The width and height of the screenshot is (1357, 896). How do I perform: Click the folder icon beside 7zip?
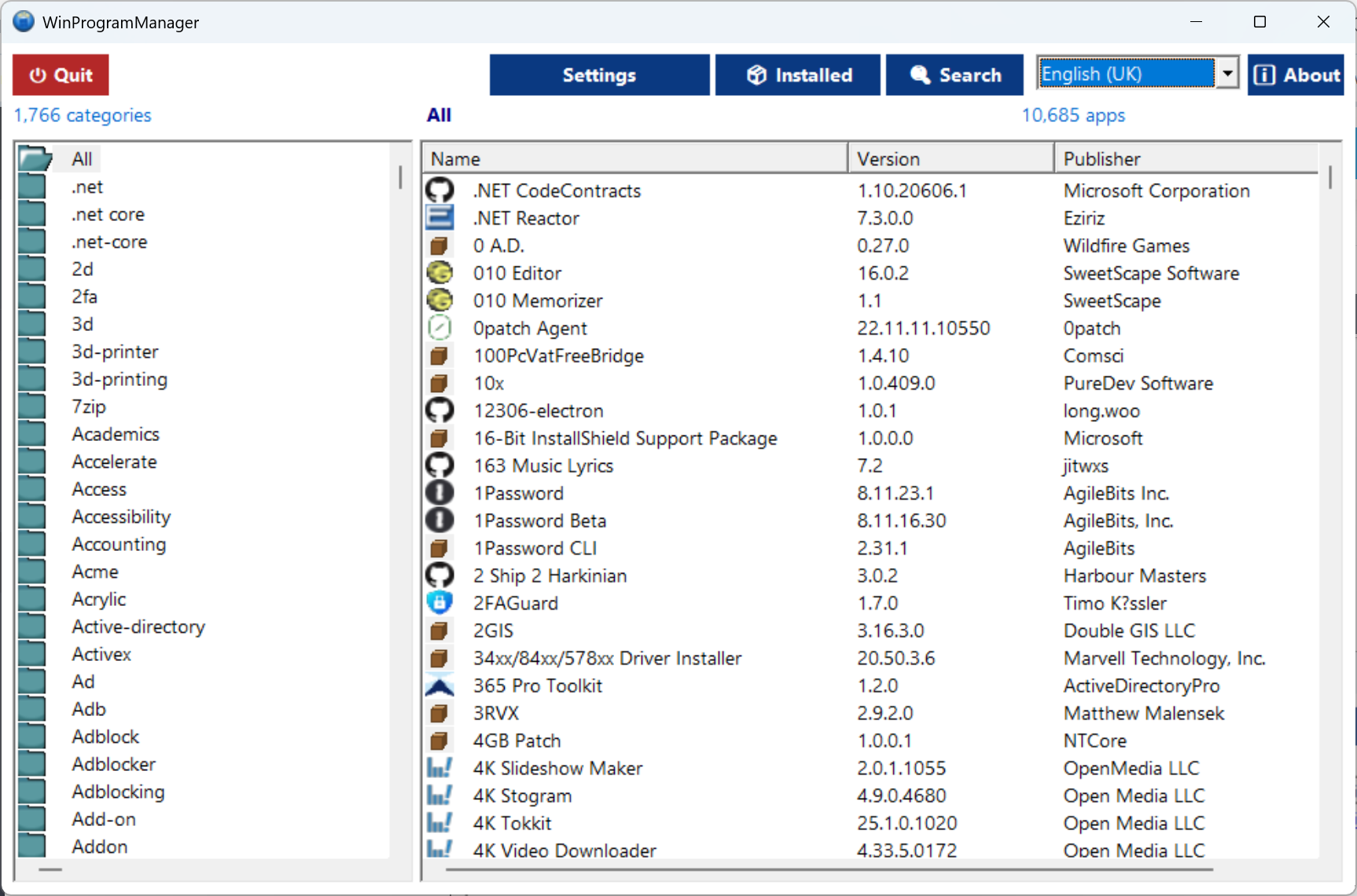point(32,406)
